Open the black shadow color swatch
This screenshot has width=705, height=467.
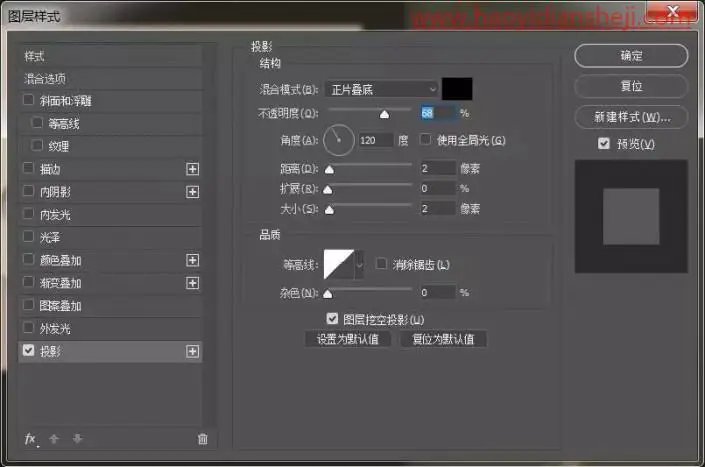pyautogui.click(x=457, y=89)
